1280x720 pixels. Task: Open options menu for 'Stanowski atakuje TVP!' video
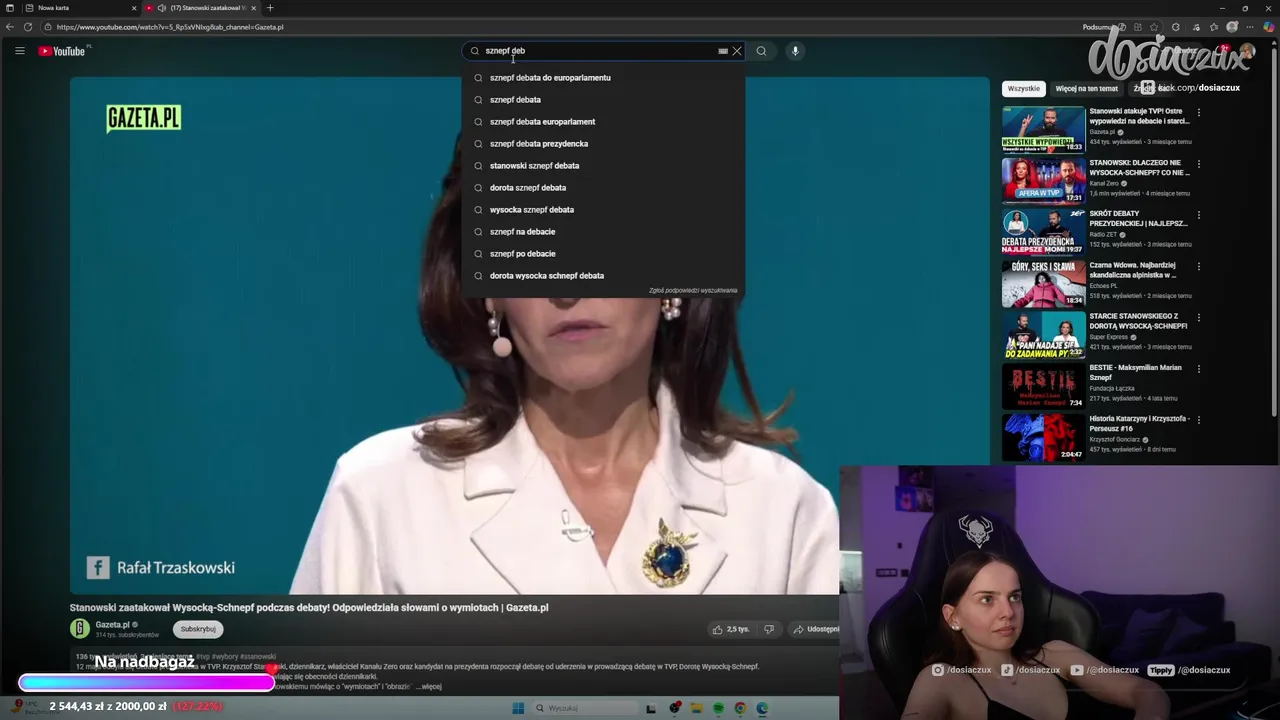point(1198,113)
